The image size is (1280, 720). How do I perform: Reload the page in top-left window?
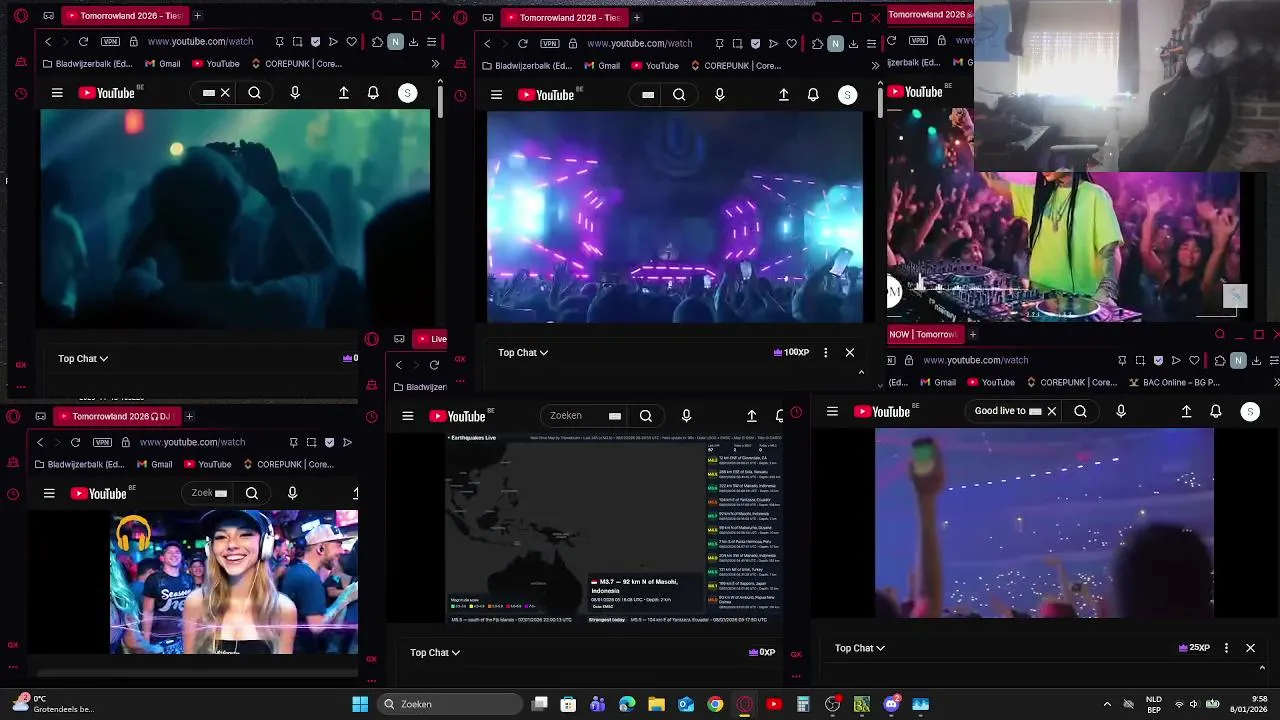pyautogui.click(x=84, y=42)
